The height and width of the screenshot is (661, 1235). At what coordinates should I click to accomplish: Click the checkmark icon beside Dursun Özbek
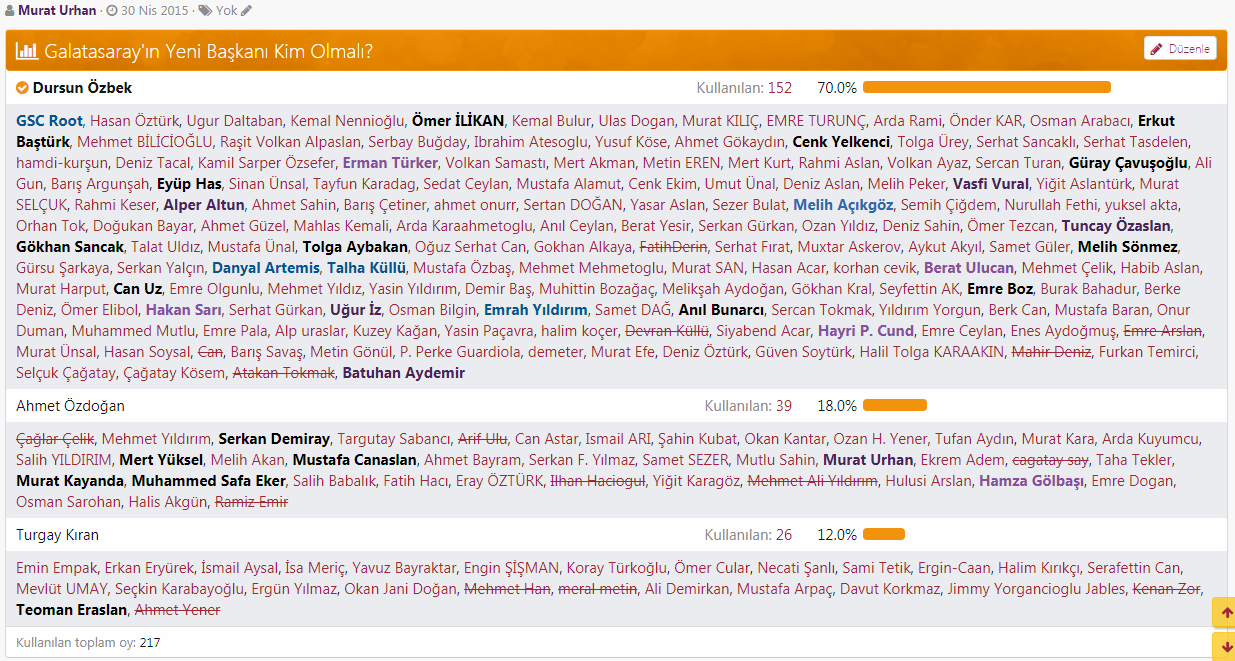point(22,88)
